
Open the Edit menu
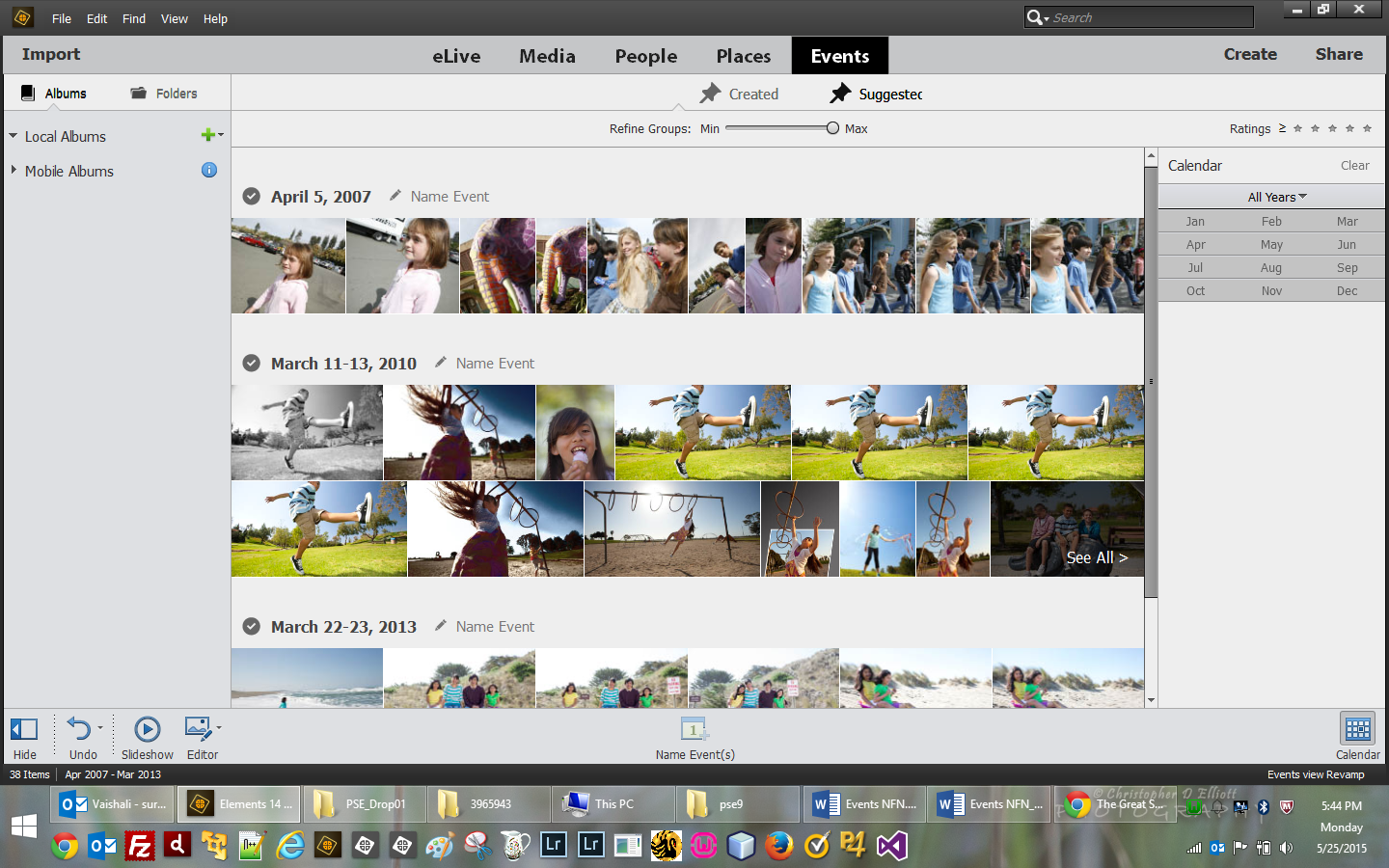click(x=96, y=18)
